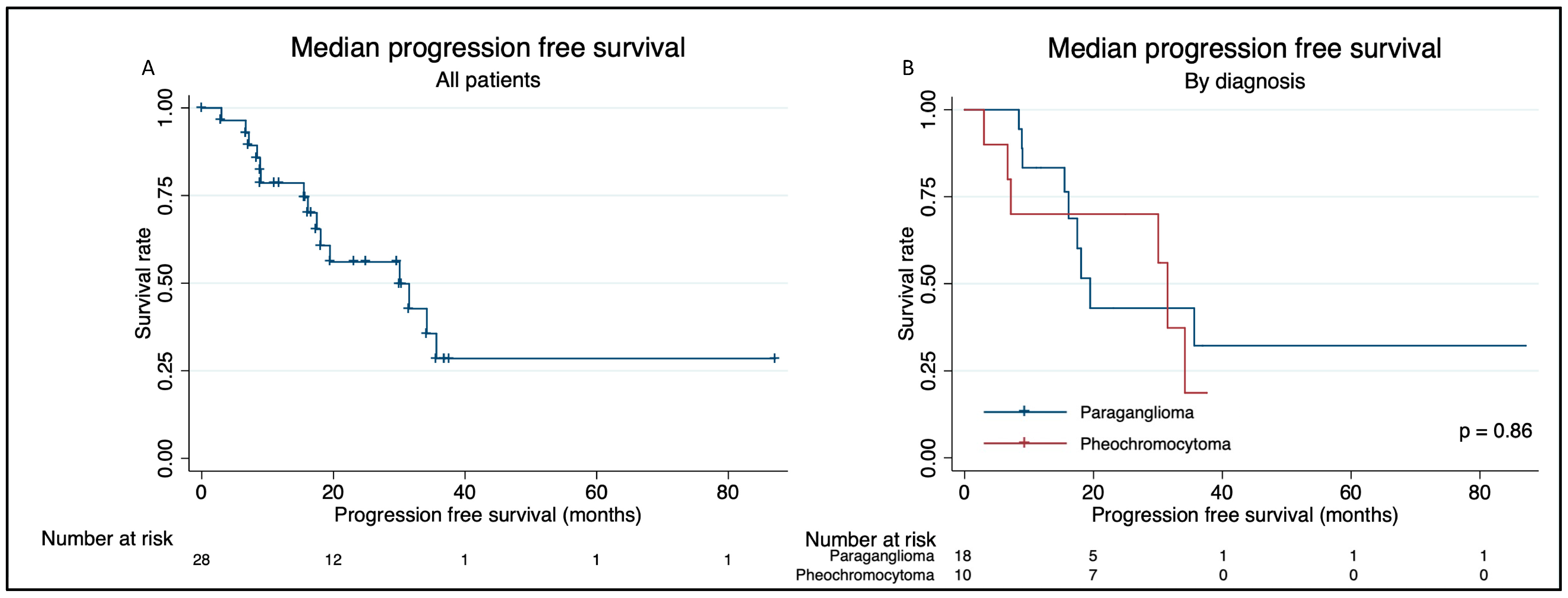Screen dimensions: 1568x598
Task: Click the blue Paraganglioma legend line marker
Action: point(1024,412)
